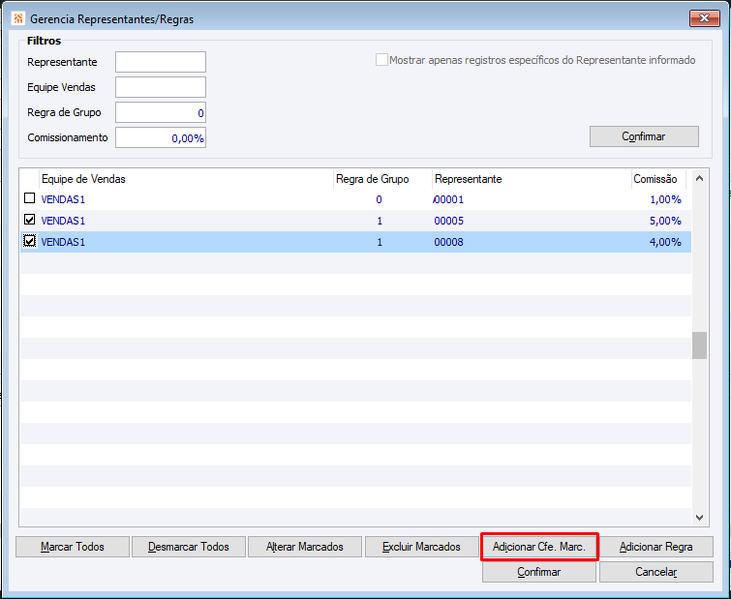Click the 1,00% commission value
Viewport: 731px width, 599px height.
pyautogui.click(x=665, y=200)
